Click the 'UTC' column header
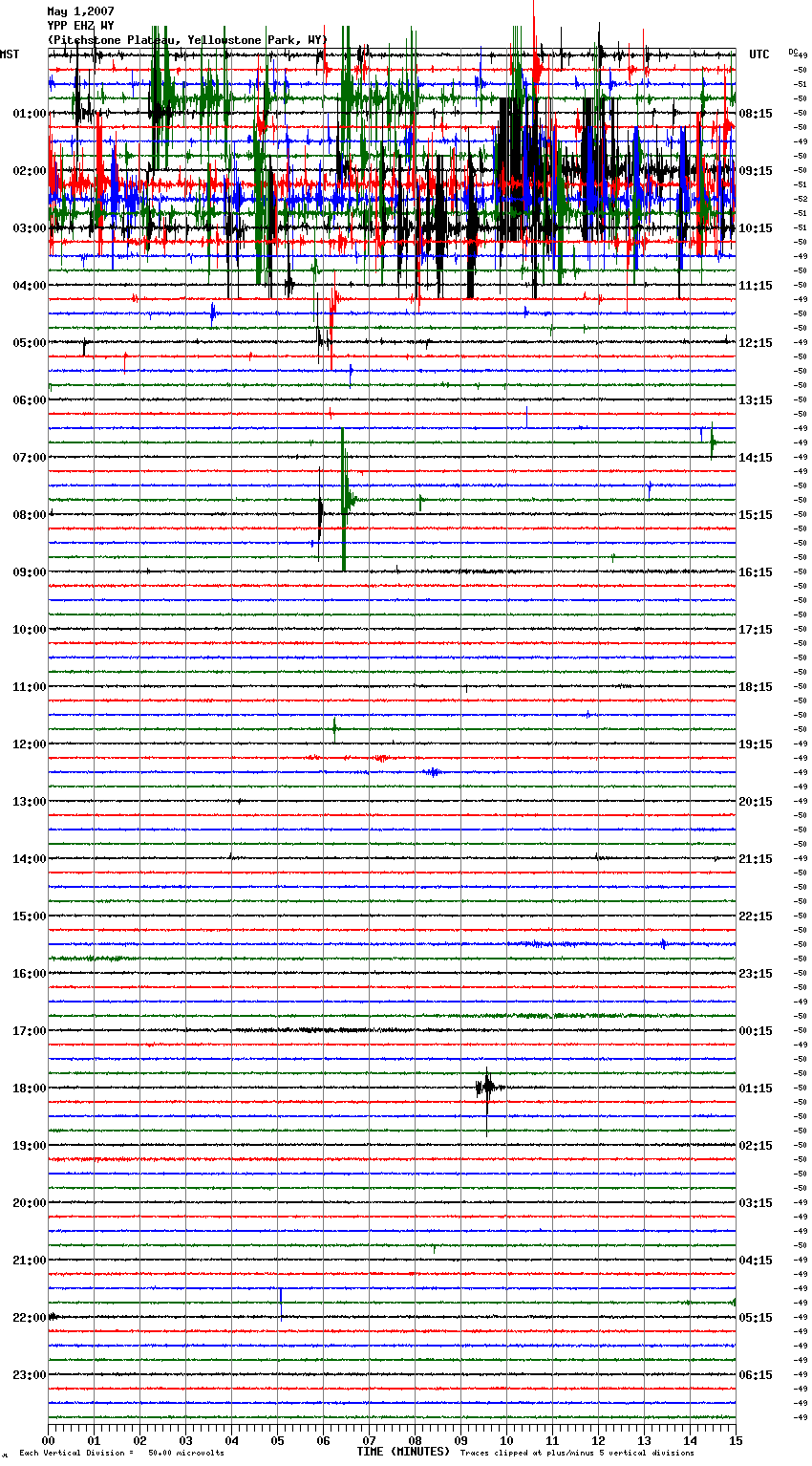812x1466 pixels. pyautogui.click(x=759, y=54)
